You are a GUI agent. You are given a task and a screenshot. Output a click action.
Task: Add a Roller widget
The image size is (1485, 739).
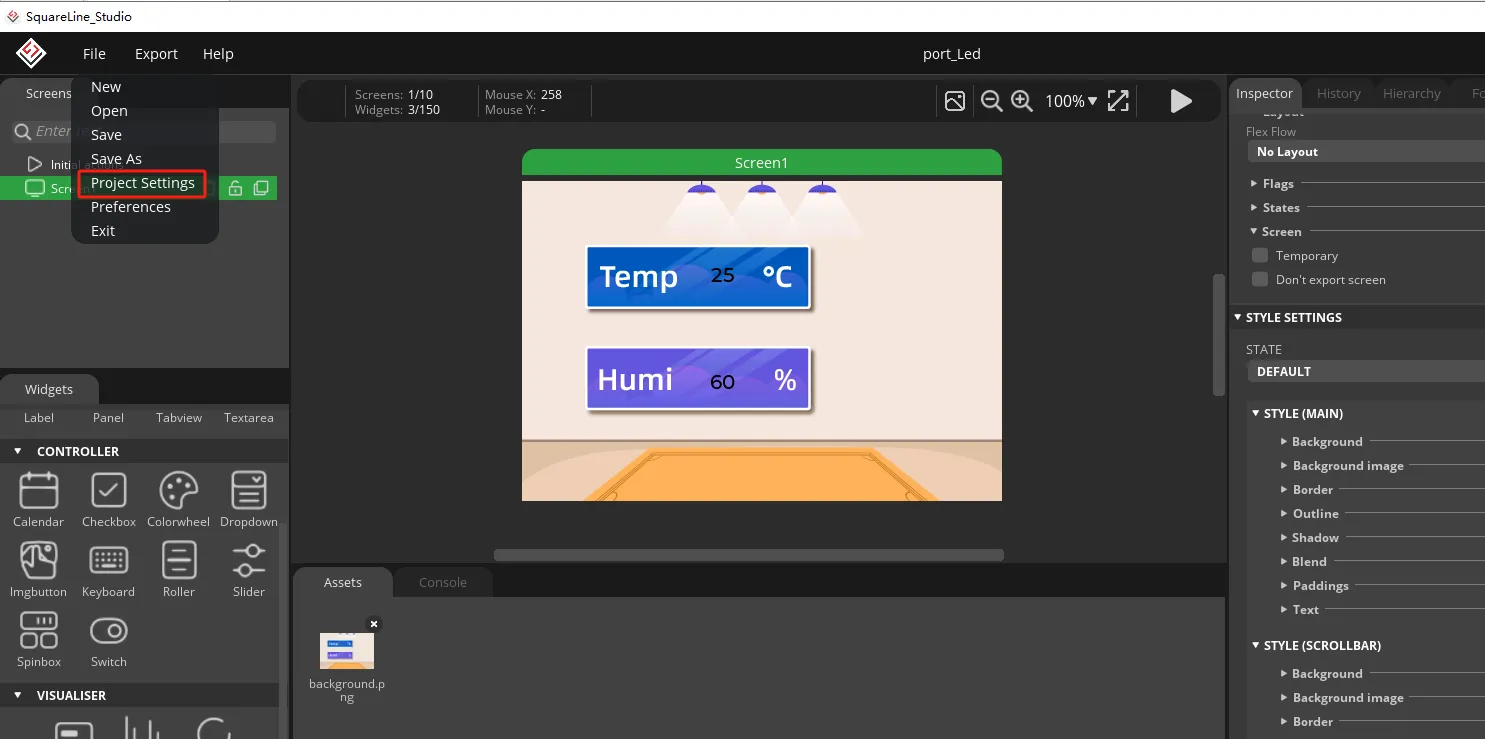tap(179, 569)
